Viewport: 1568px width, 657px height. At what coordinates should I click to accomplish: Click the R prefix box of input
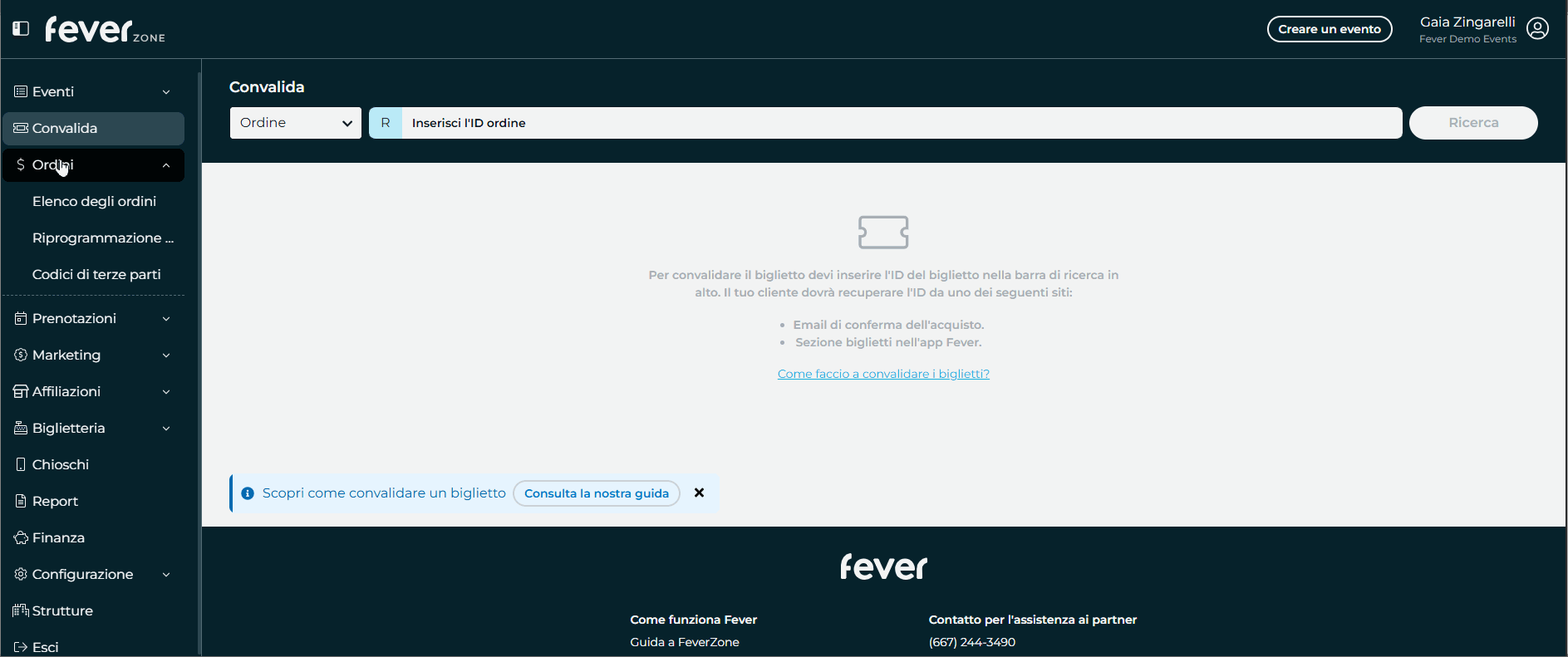[x=386, y=123]
